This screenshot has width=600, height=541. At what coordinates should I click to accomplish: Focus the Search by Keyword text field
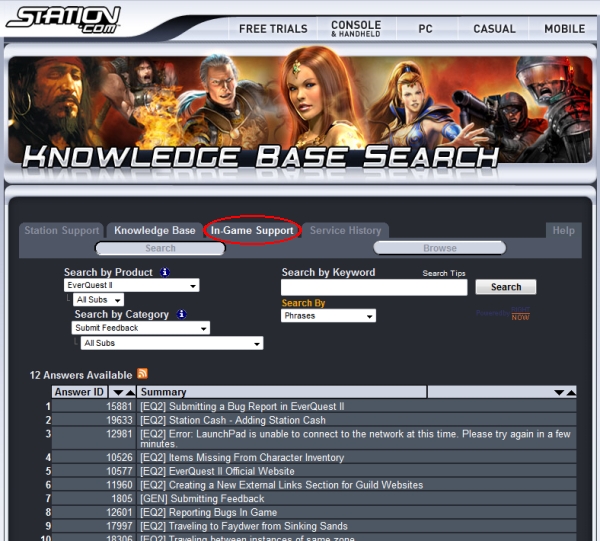click(374, 287)
